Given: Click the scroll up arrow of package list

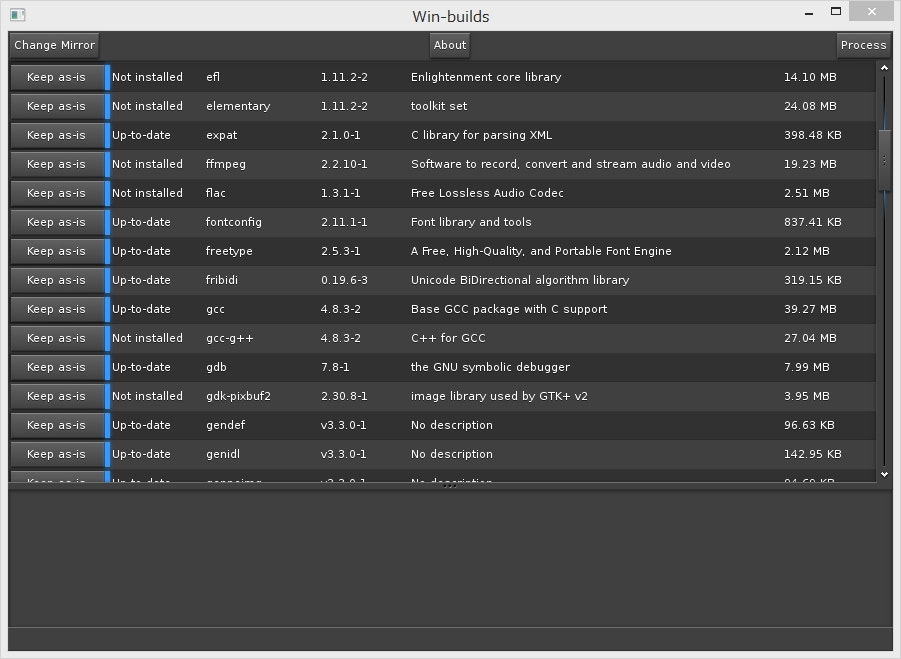Looking at the screenshot, I should pos(884,68).
